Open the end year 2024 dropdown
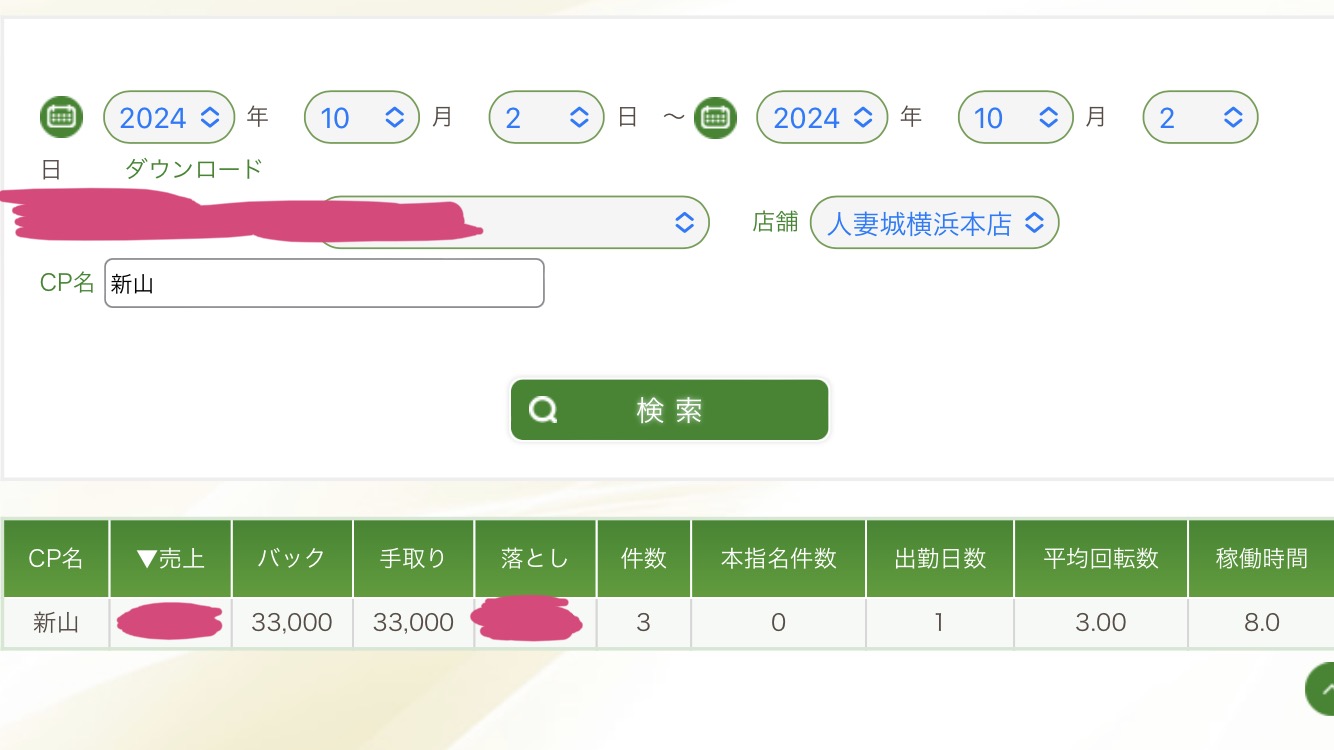Image resolution: width=1334 pixels, height=750 pixels. tap(822, 118)
